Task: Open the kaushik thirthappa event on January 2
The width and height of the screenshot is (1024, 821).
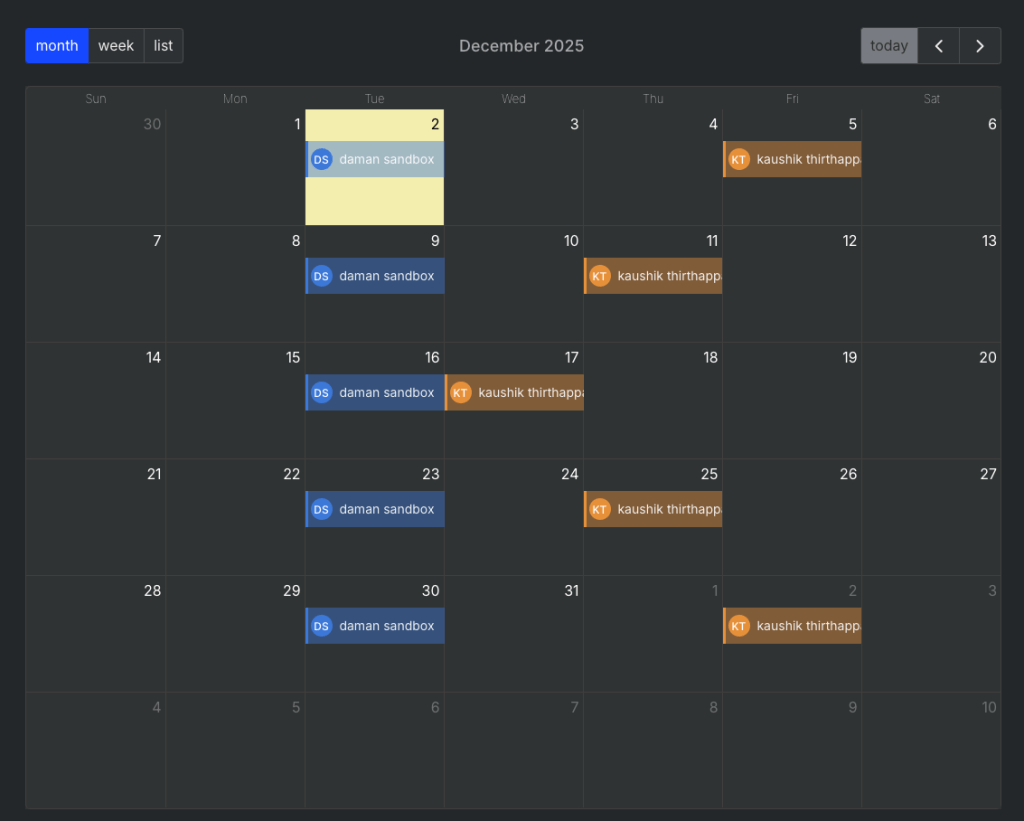Action: pos(807,626)
